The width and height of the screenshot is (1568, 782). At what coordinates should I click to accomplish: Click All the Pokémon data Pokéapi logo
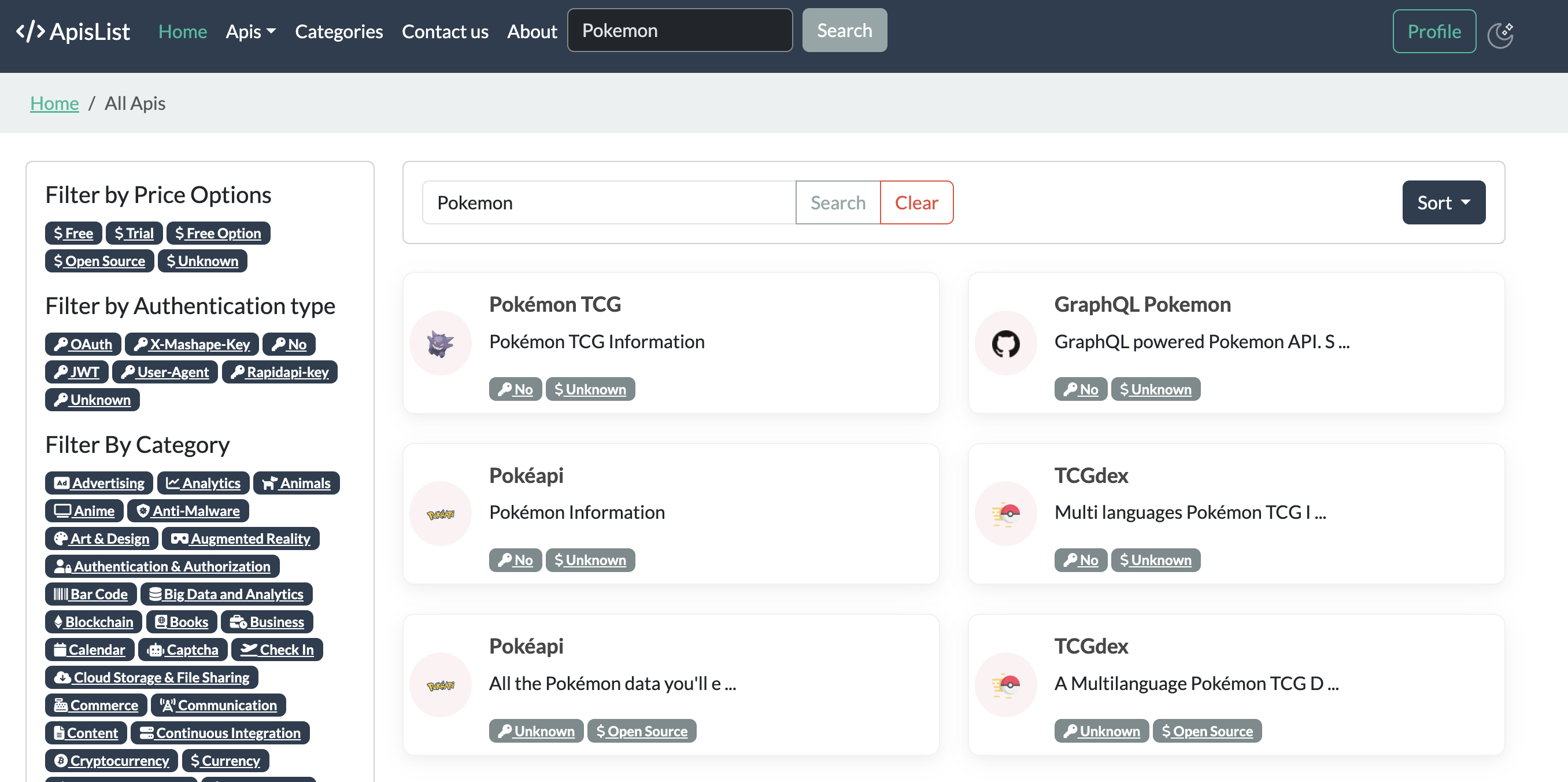coord(441,685)
